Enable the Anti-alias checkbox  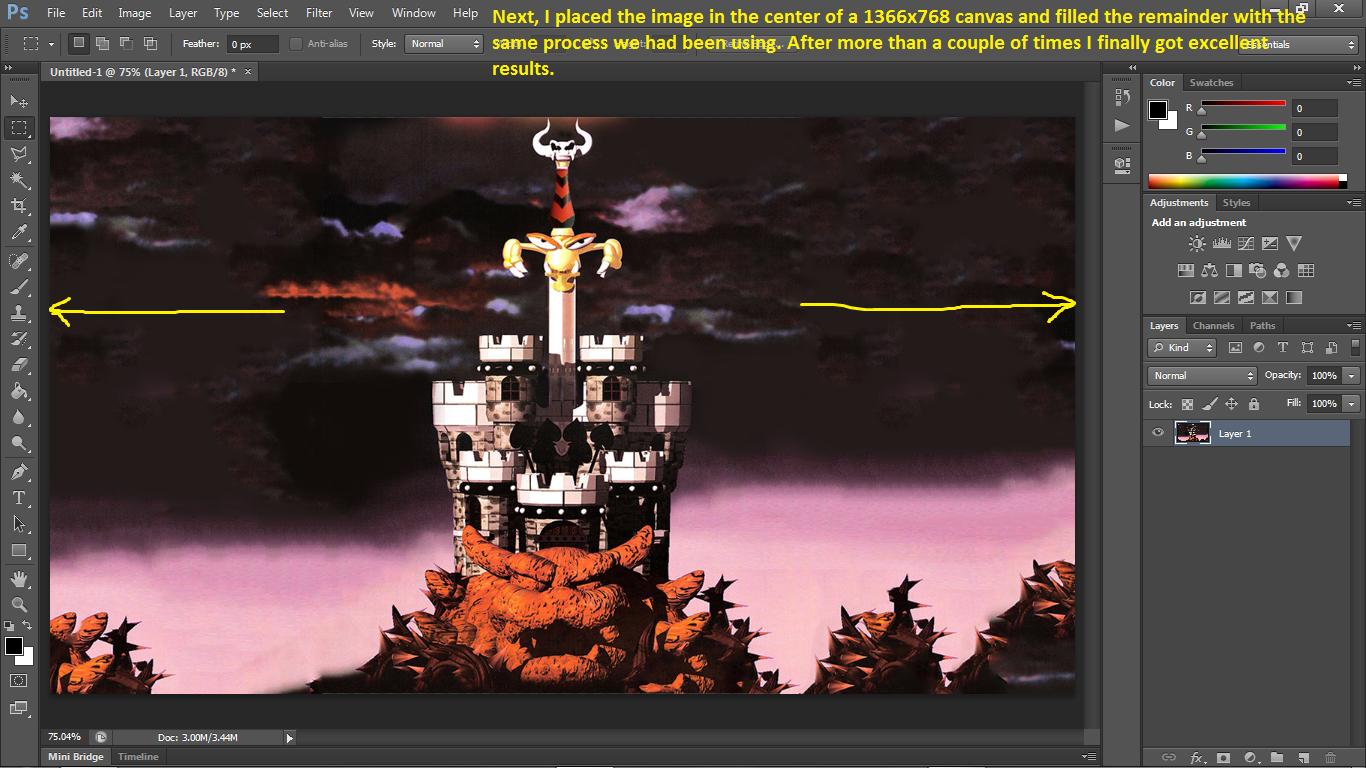pyautogui.click(x=296, y=44)
